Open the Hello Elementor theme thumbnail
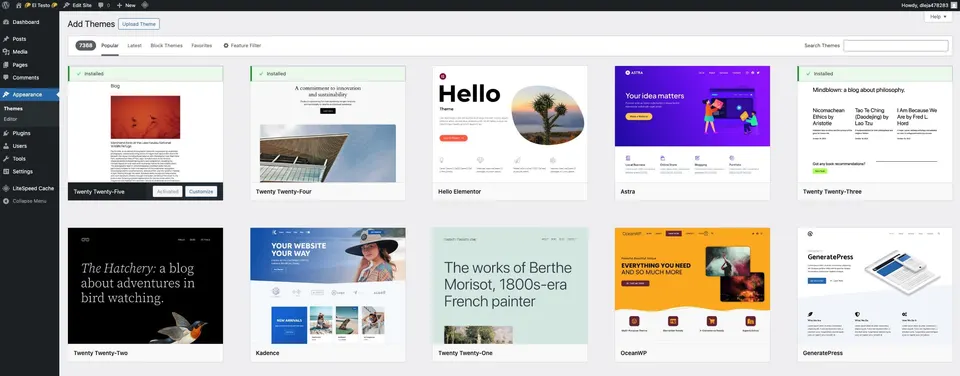This screenshot has width=960, height=376. click(510, 124)
